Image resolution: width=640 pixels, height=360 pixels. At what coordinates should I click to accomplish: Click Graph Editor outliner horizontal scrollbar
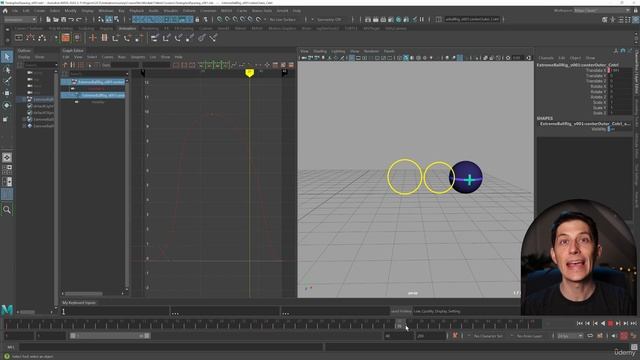tap(84, 293)
